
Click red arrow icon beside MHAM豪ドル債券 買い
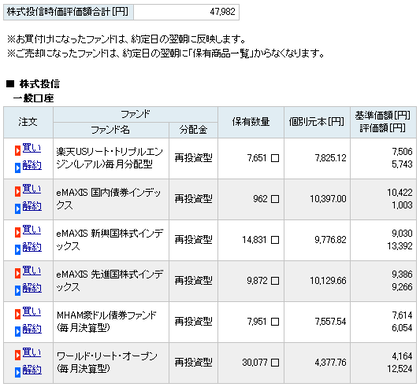pyautogui.click(x=18, y=314)
